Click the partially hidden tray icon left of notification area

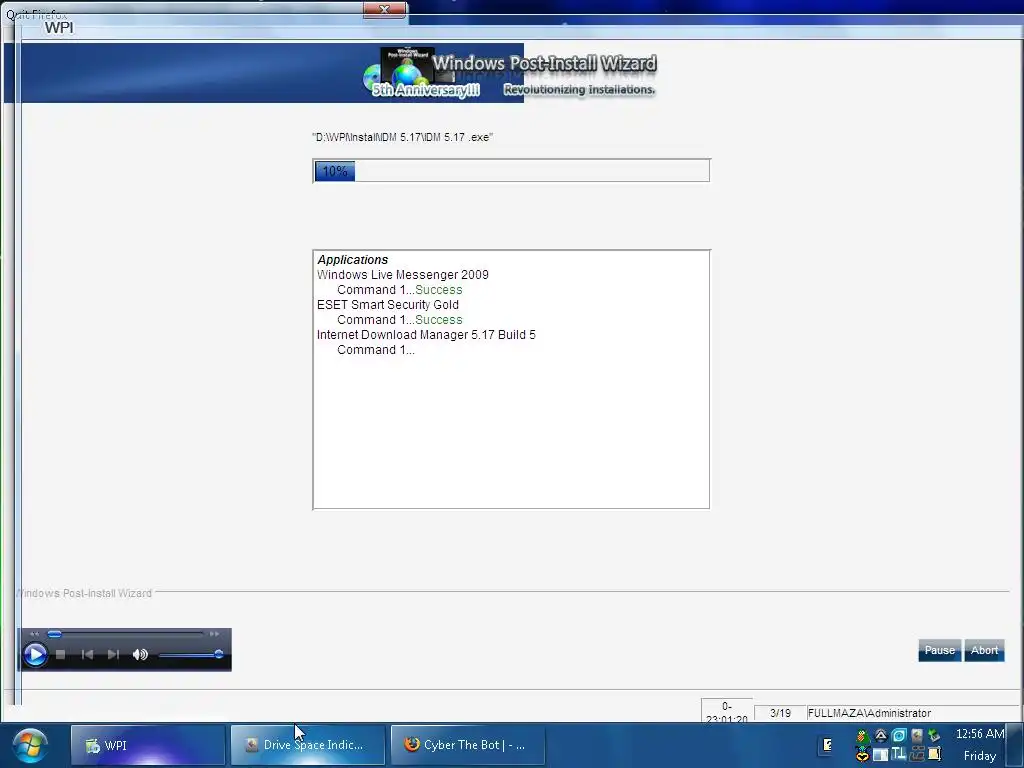827,744
